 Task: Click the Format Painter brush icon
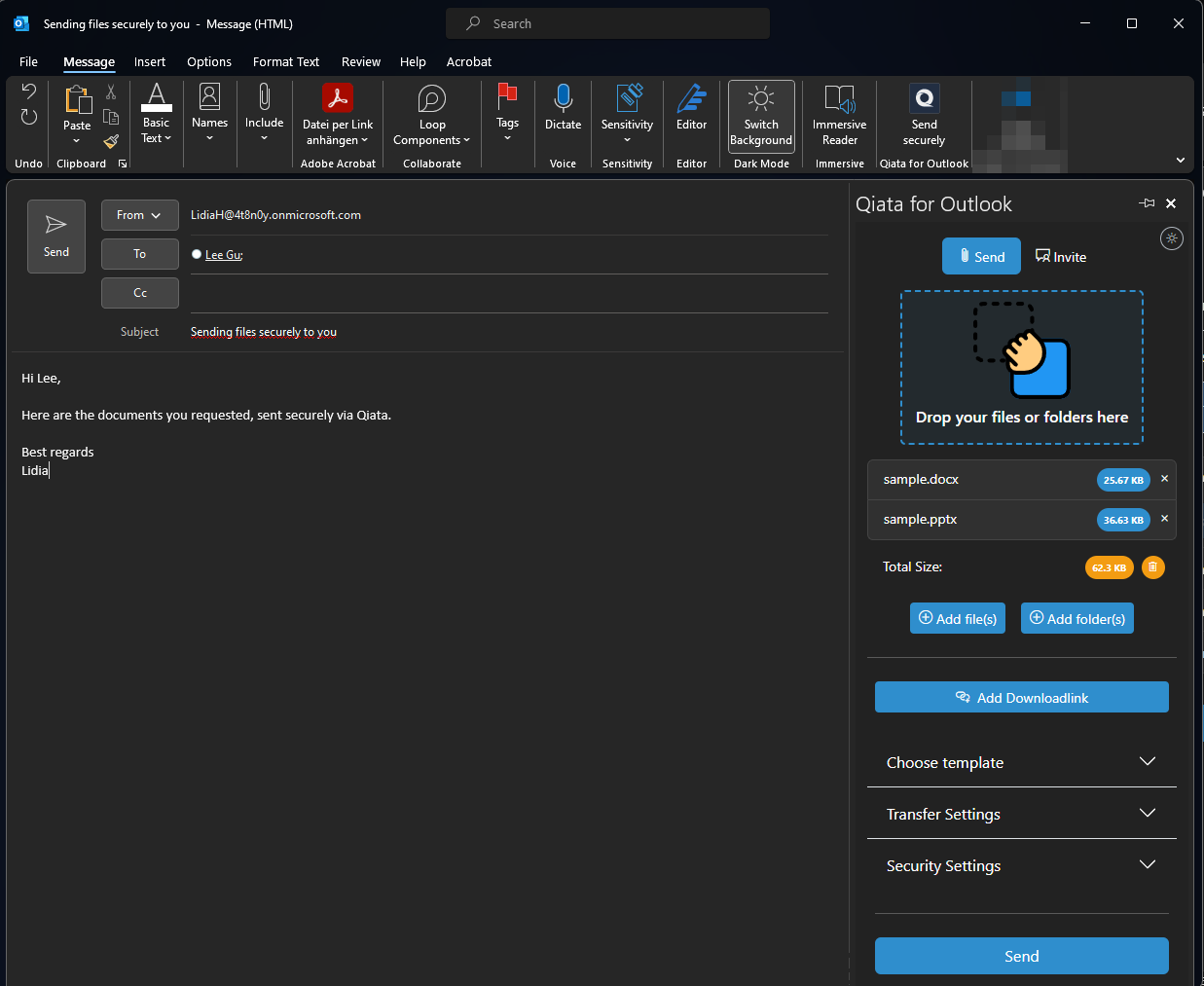pos(111,141)
